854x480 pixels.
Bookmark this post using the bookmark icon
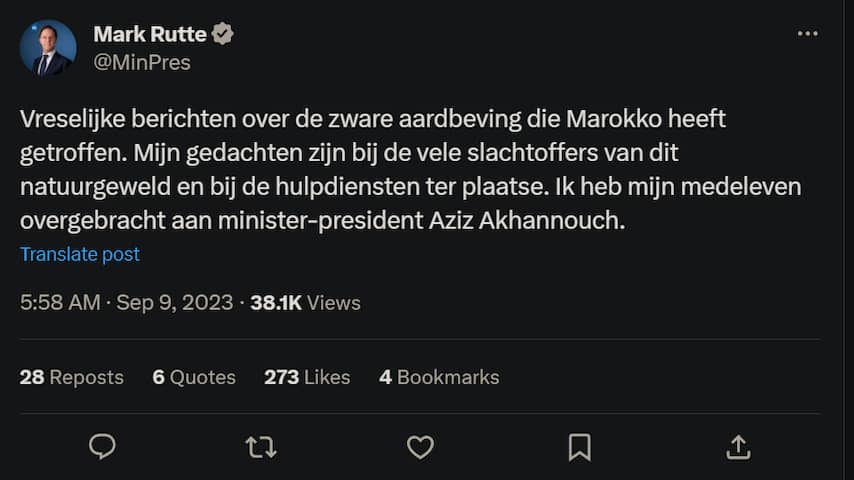tap(579, 446)
